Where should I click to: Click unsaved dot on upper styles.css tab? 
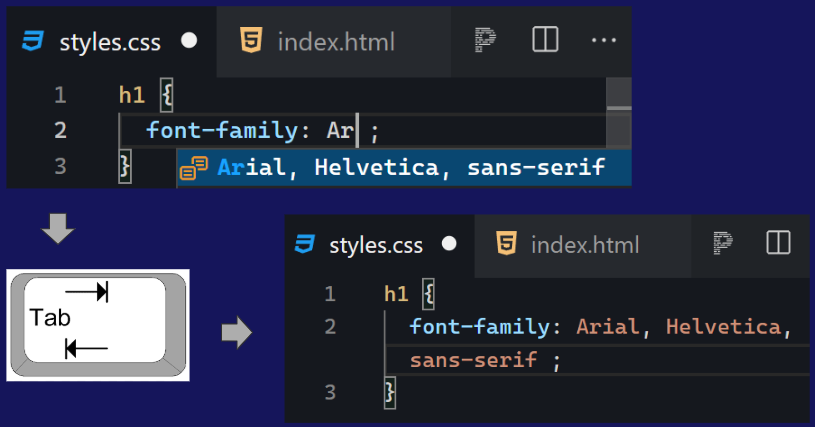[x=189, y=41]
